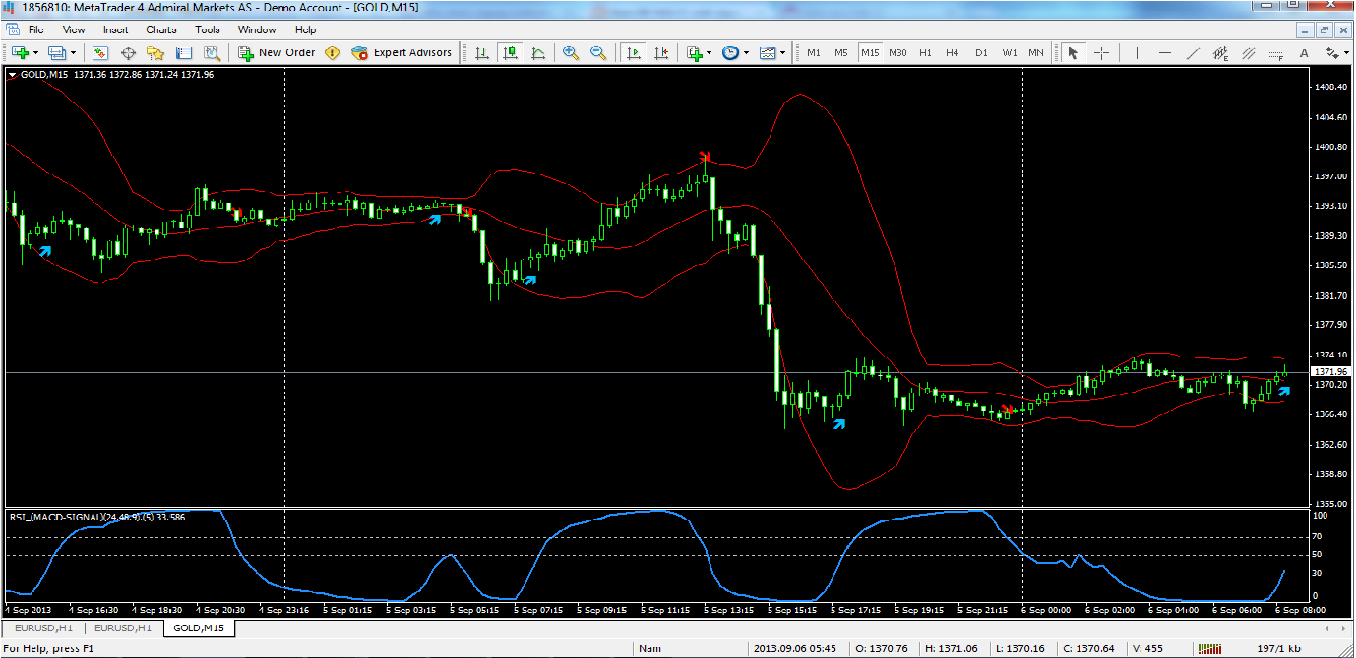Click the Zoom Out magnifier icon
Viewport: 1356px width, 658px height.
[x=598, y=52]
